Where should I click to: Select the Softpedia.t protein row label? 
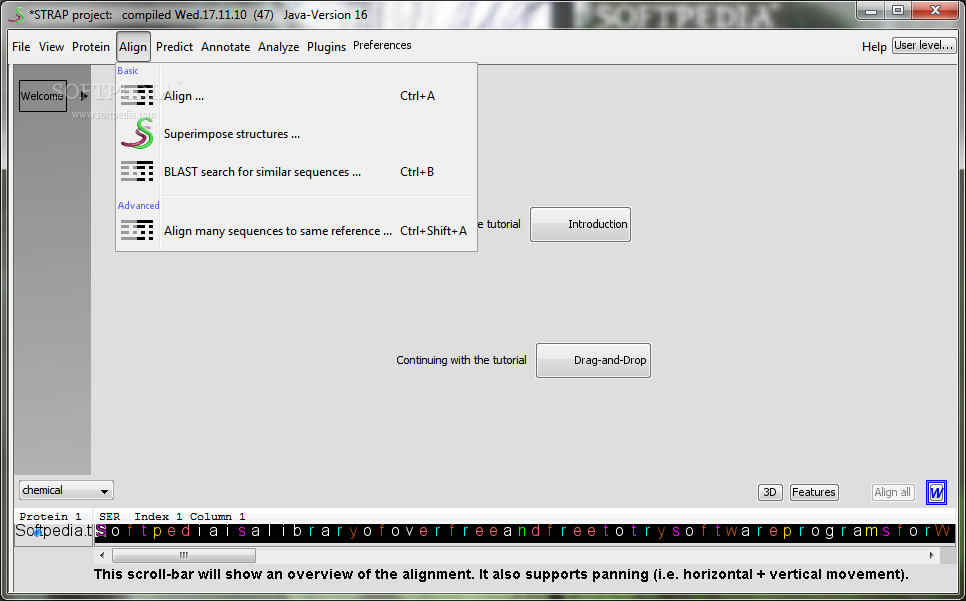pyautogui.click(x=53, y=531)
